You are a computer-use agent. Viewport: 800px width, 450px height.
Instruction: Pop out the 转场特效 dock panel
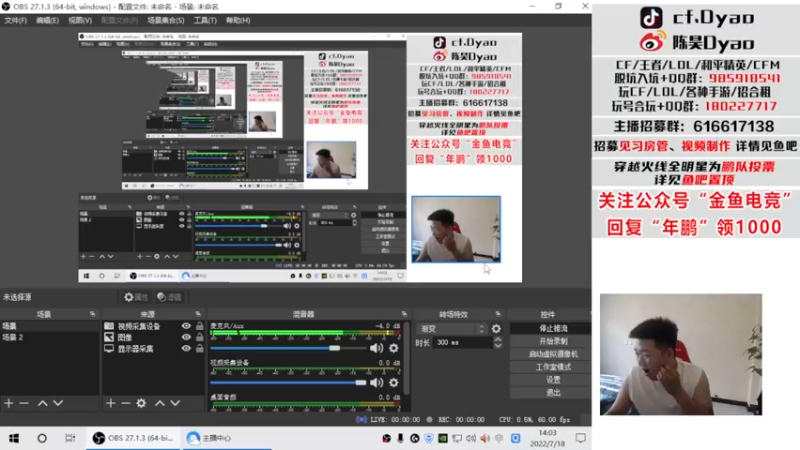click(x=498, y=314)
